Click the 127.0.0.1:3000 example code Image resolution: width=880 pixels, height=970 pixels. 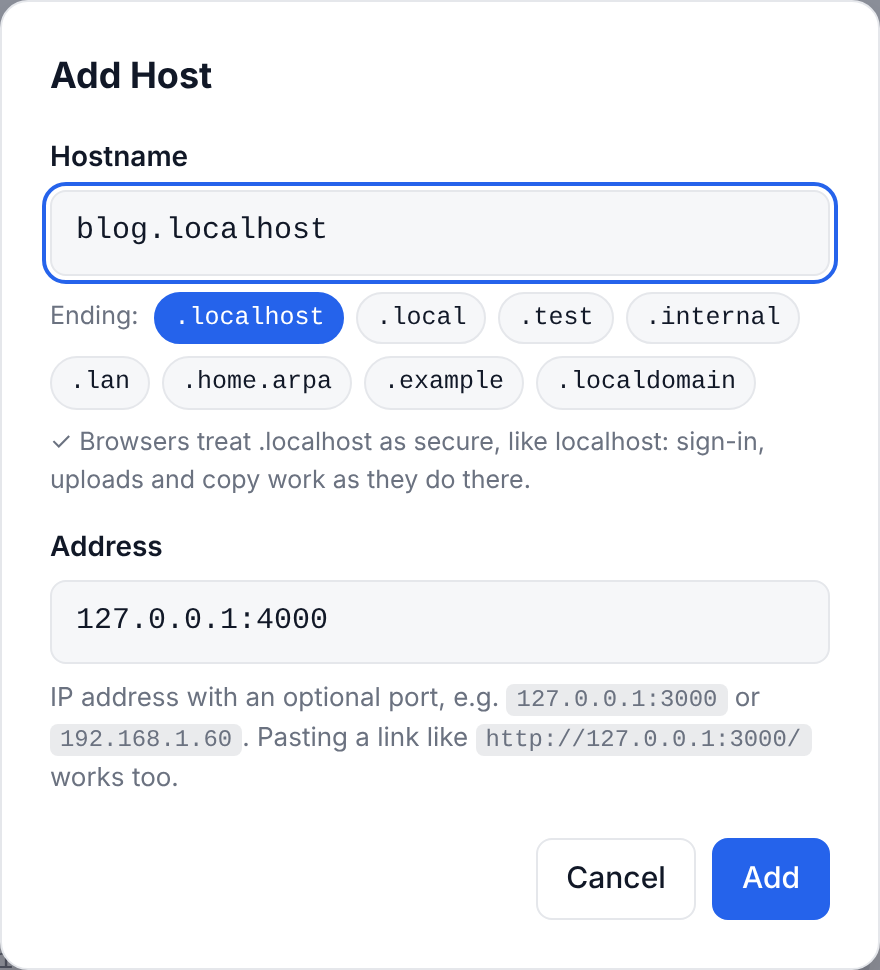tap(617, 699)
